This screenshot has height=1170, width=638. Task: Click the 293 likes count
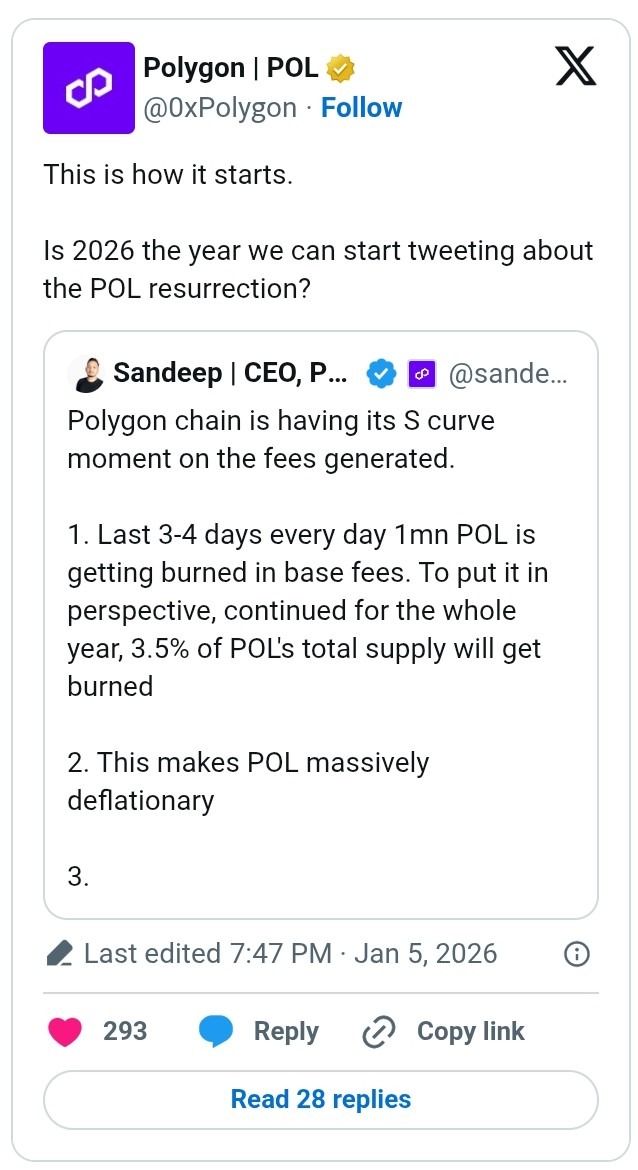(x=125, y=1032)
